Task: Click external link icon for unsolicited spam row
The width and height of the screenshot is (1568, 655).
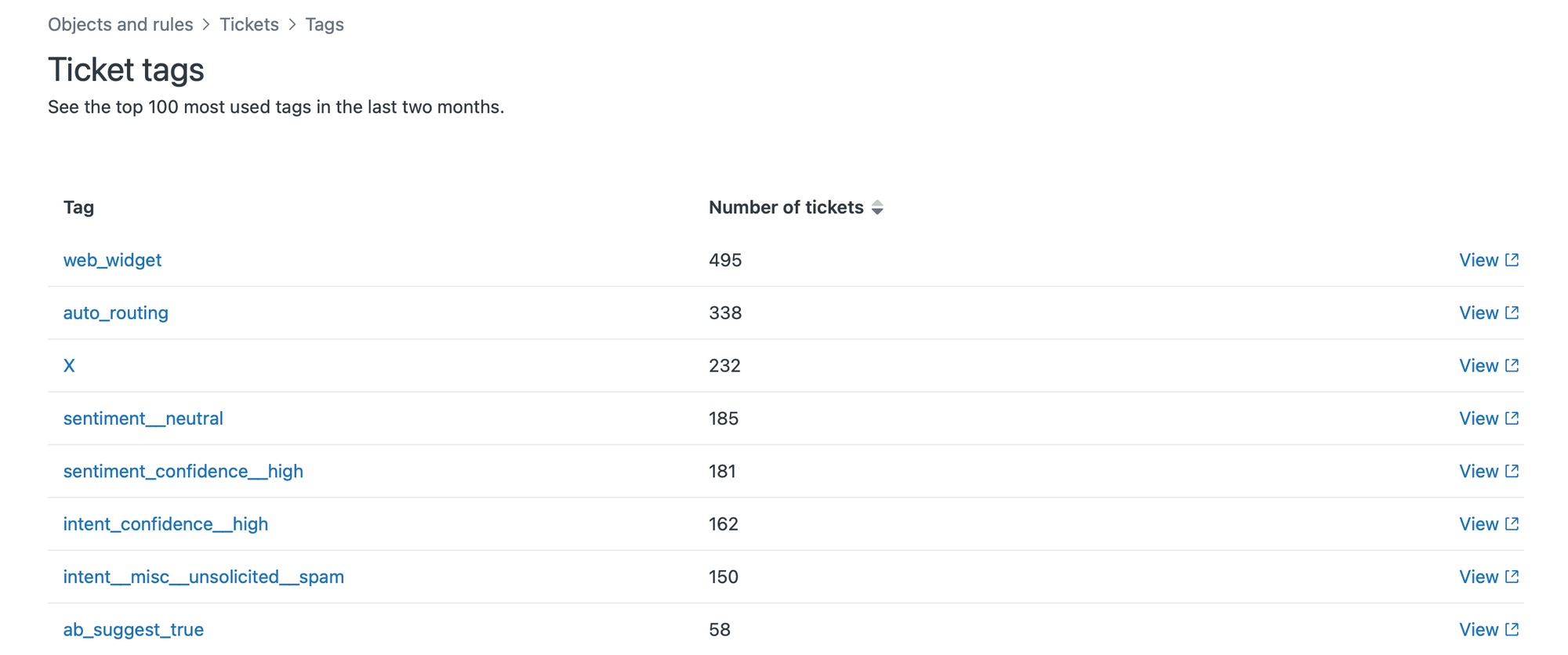Action: point(1512,577)
